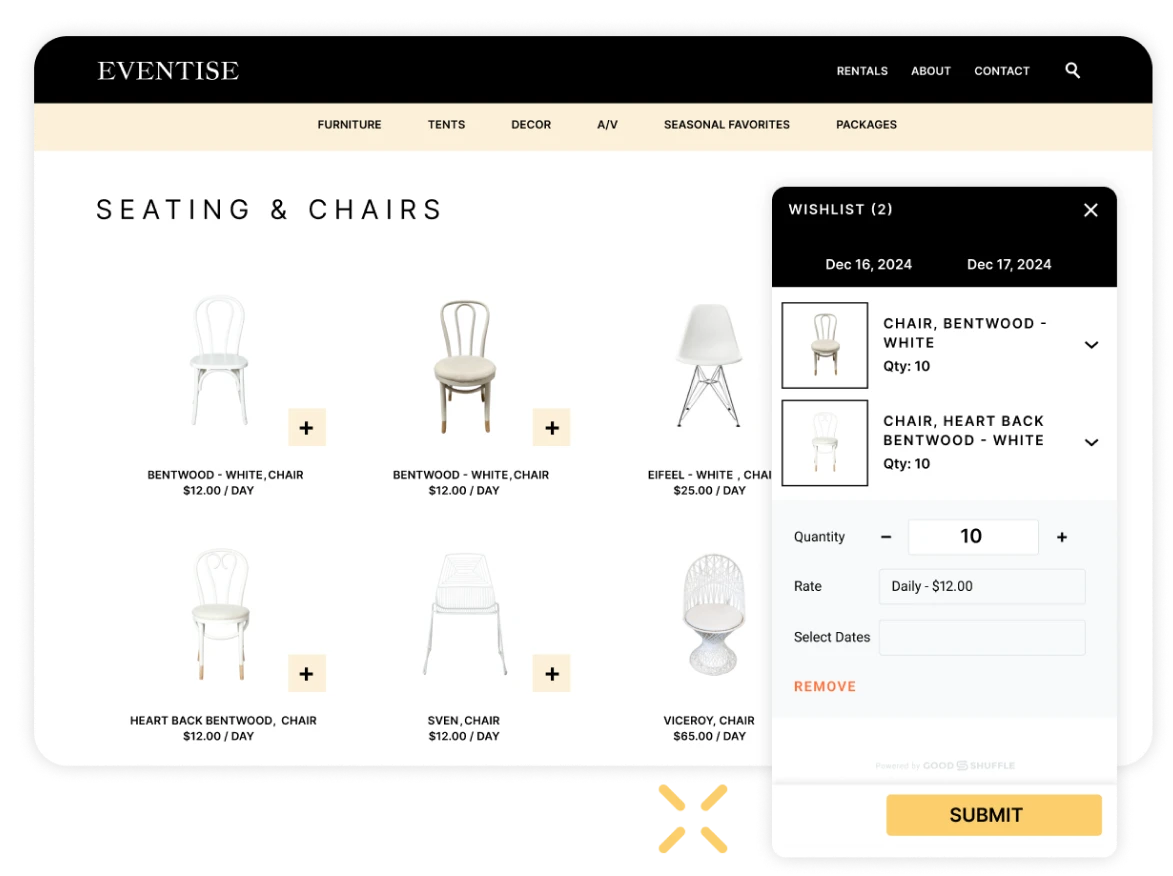Add Heart Back Bentwood chair to wishlist
The height and width of the screenshot is (876, 1173).
coord(306,674)
